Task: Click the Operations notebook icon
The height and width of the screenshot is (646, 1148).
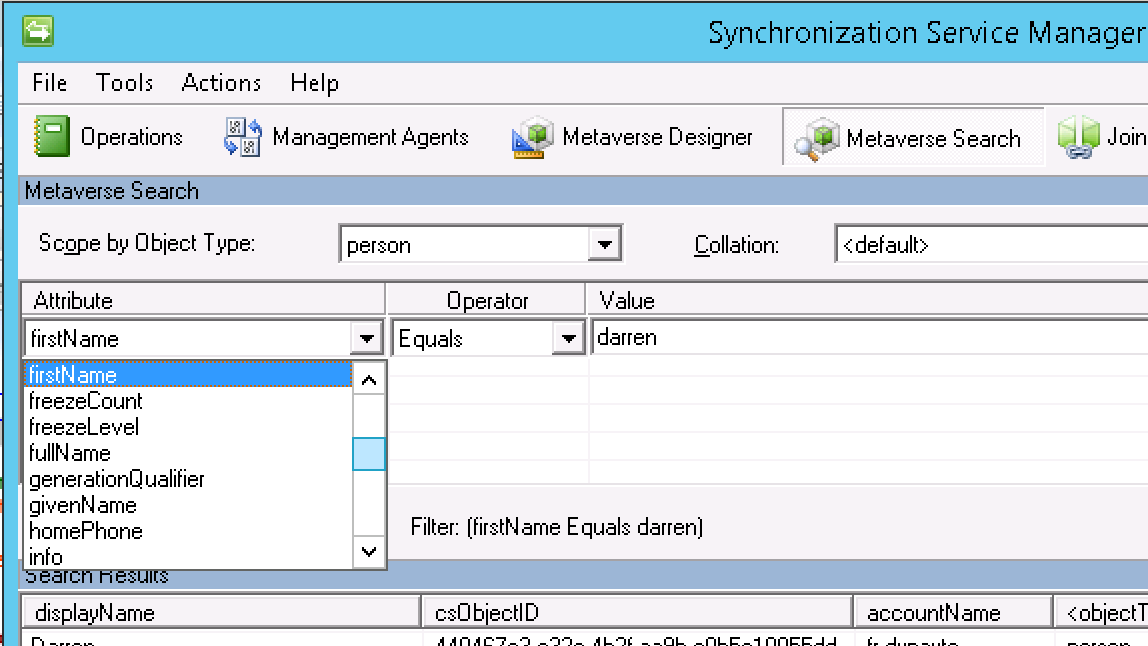Action: pyautogui.click(x=52, y=137)
